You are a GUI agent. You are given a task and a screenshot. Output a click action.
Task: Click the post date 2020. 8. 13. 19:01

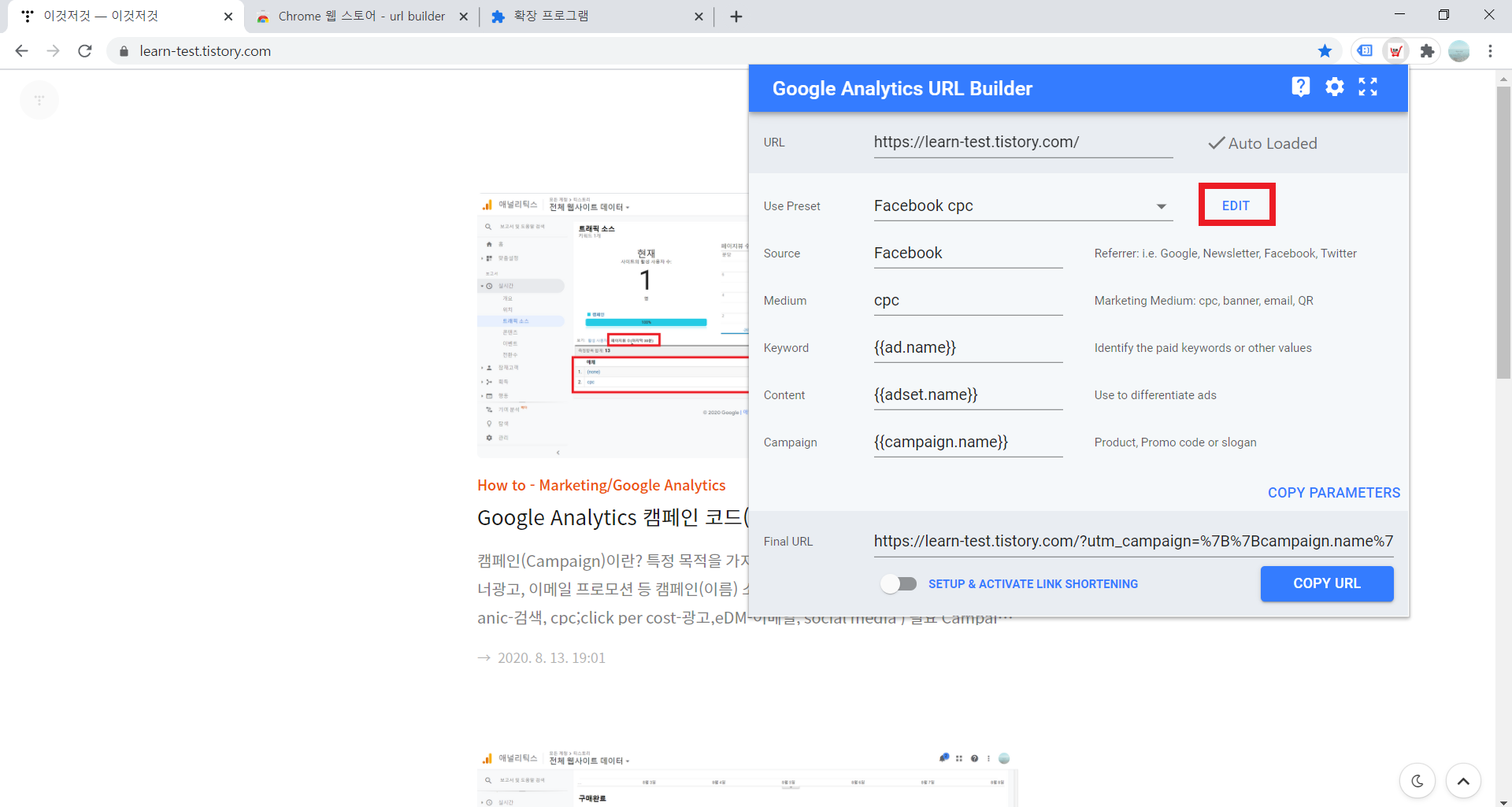click(551, 658)
